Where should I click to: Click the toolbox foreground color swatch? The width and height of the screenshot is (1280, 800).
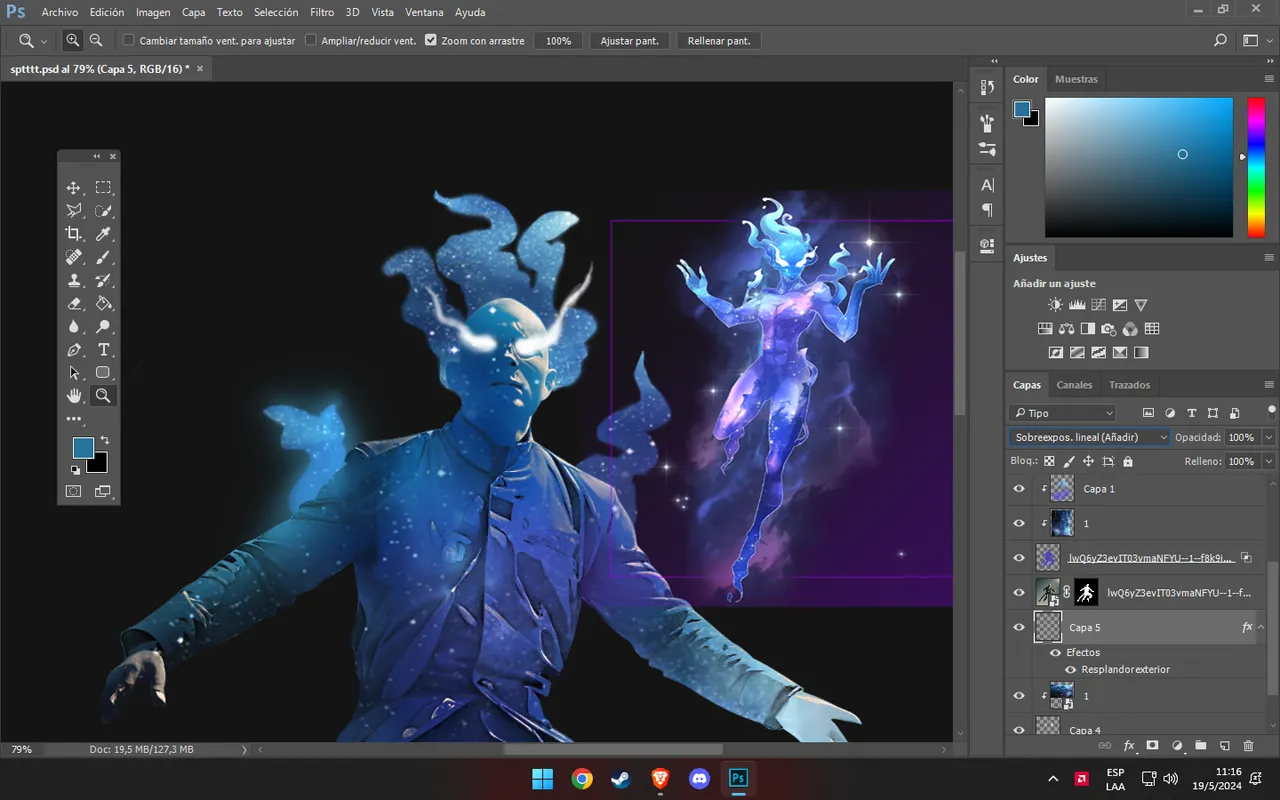coord(83,448)
